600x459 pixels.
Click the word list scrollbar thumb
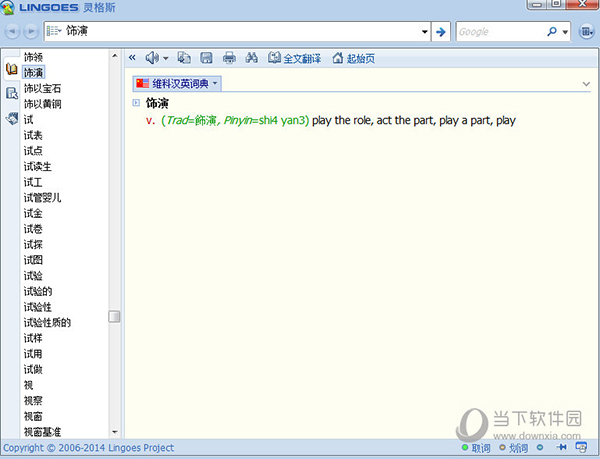tap(114, 317)
